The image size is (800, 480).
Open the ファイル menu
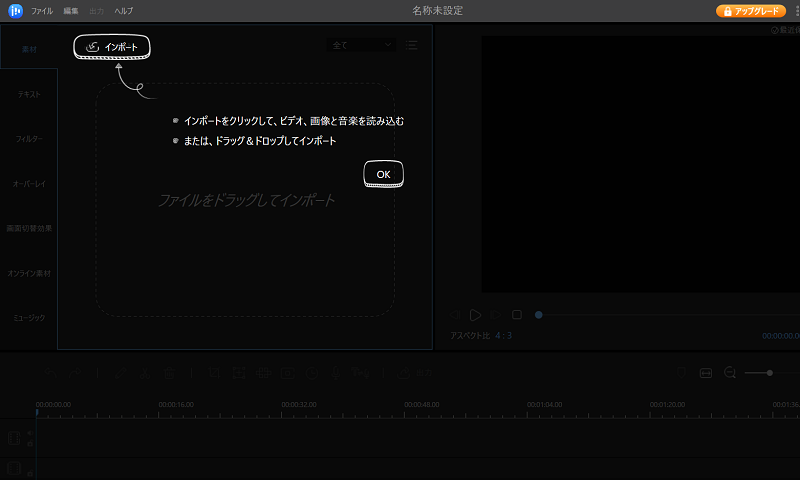click(42, 10)
